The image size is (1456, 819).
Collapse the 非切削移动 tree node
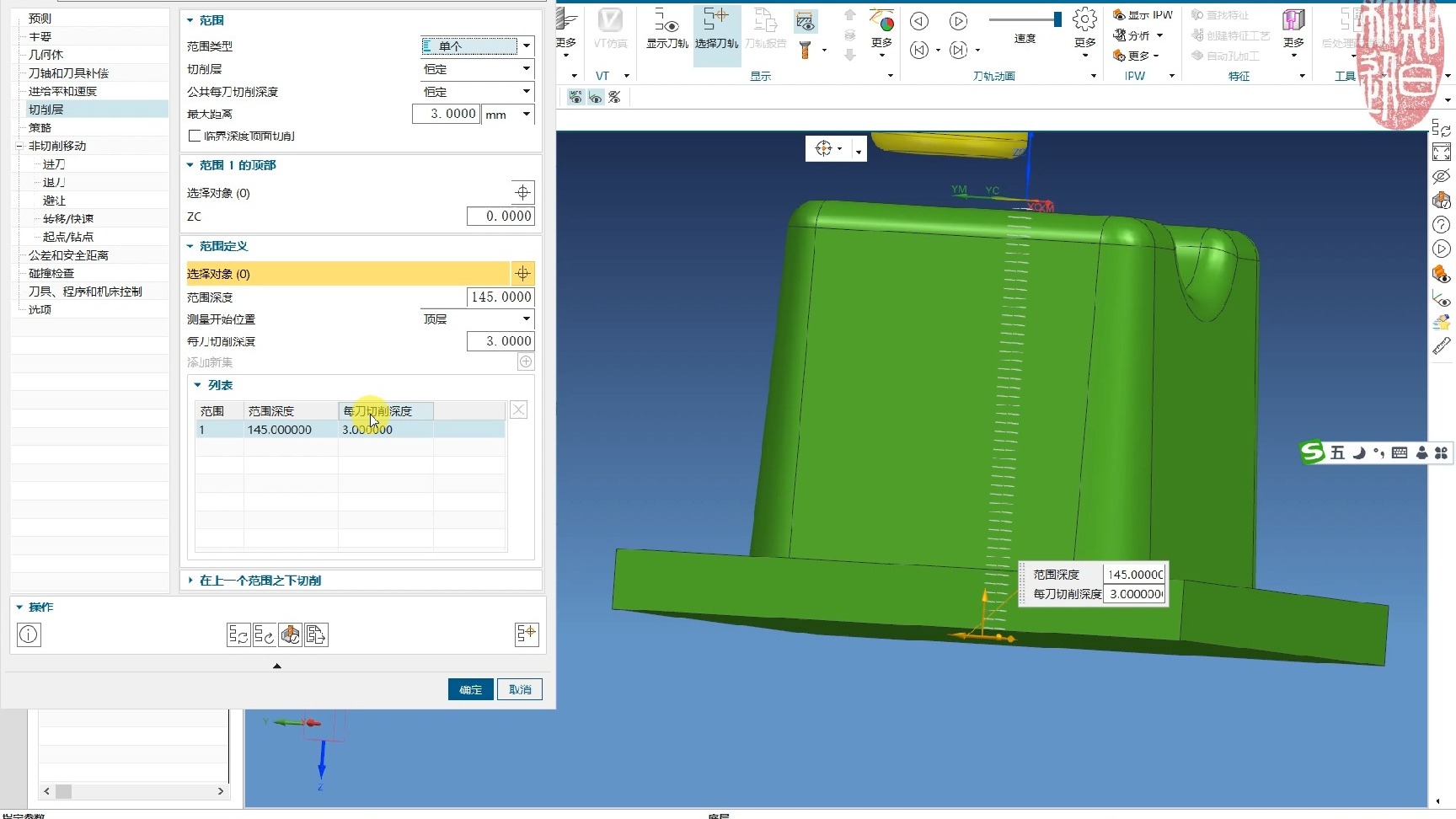tap(19, 146)
